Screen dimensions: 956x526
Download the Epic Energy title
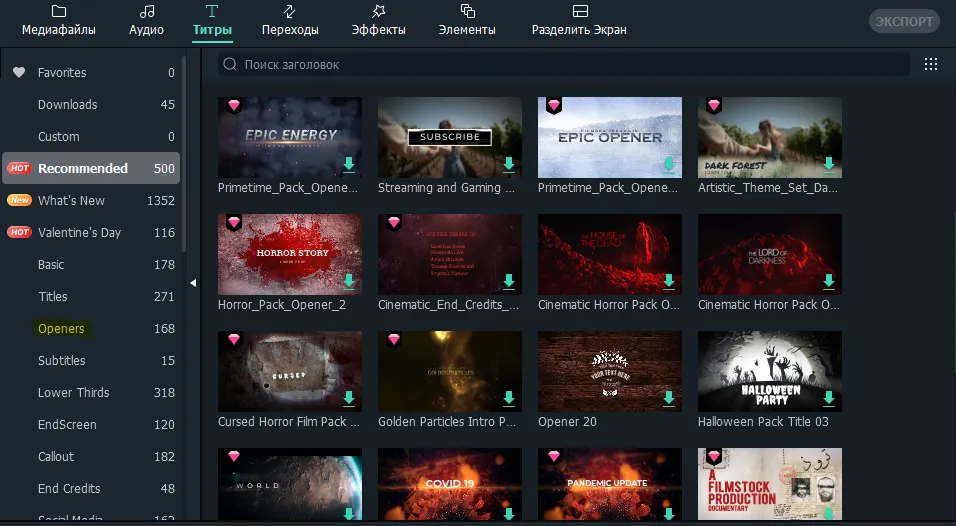point(349,164)
